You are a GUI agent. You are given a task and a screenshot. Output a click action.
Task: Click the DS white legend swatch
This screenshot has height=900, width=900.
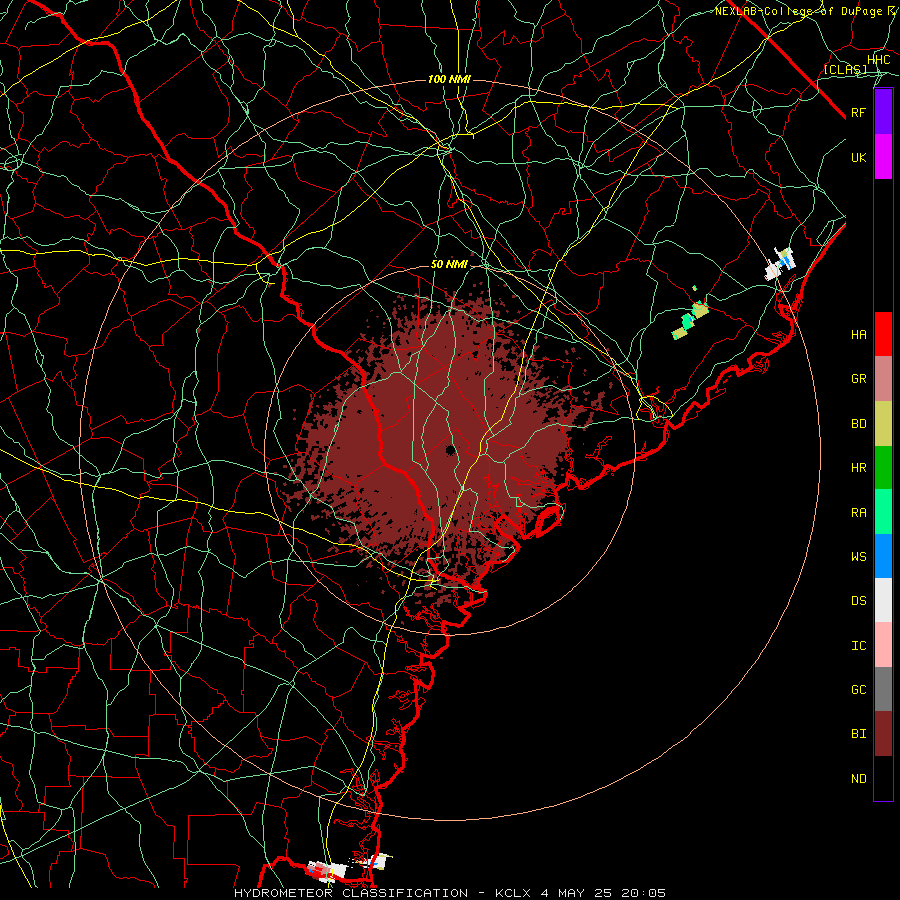(883, 600)
